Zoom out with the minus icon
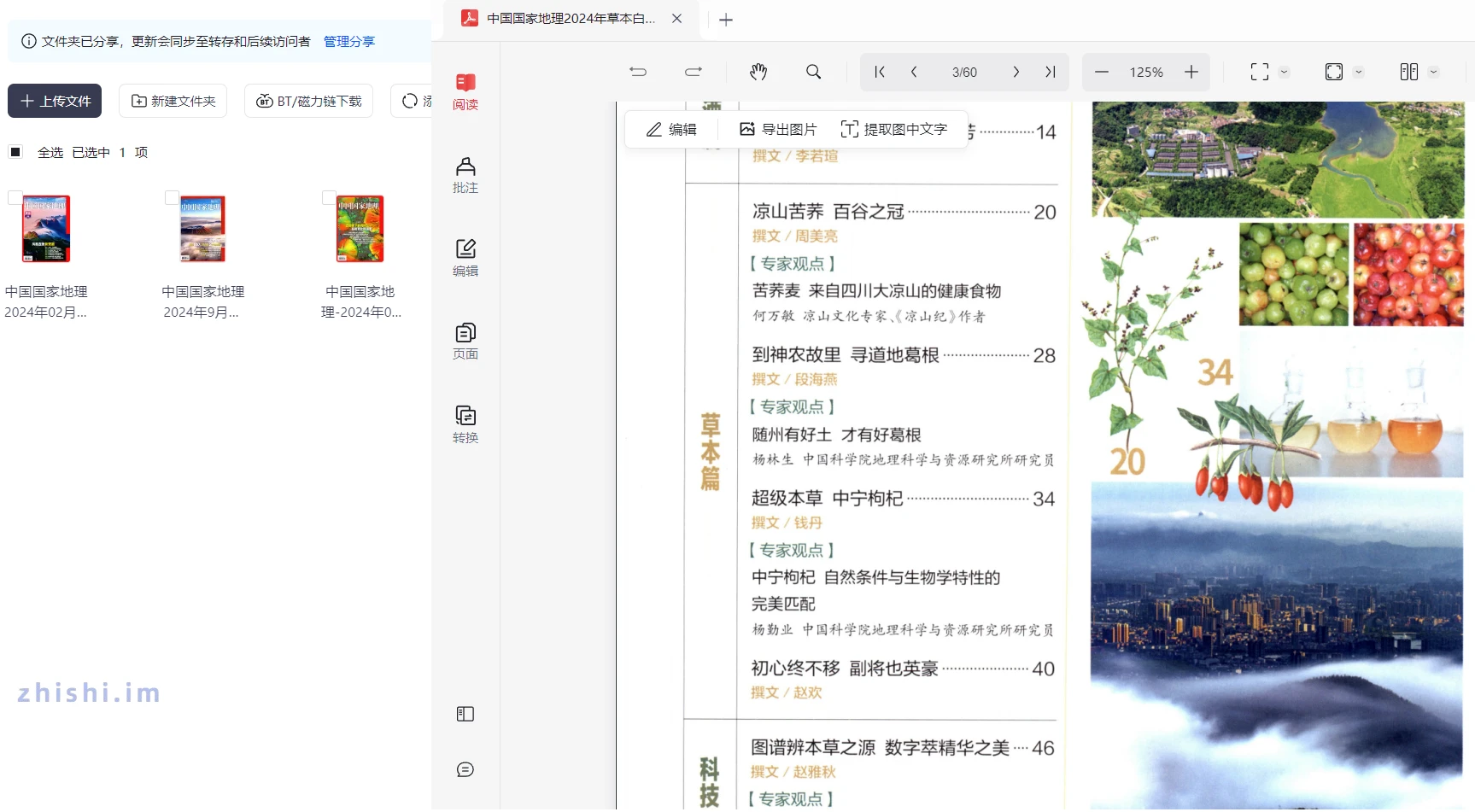This screenshot has height=812, width=1475. 1102,72
